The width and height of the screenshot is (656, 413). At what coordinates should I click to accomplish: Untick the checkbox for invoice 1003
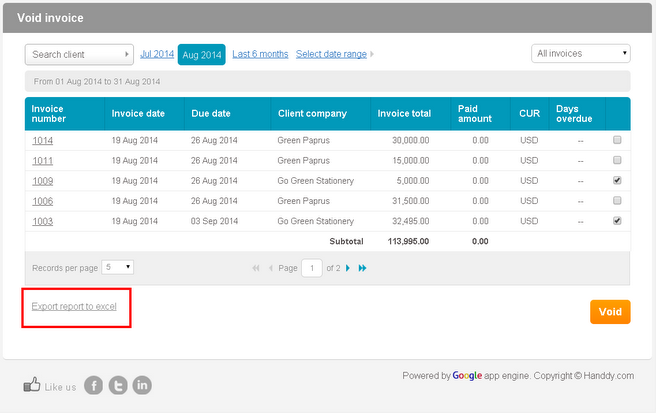point(617,221)
